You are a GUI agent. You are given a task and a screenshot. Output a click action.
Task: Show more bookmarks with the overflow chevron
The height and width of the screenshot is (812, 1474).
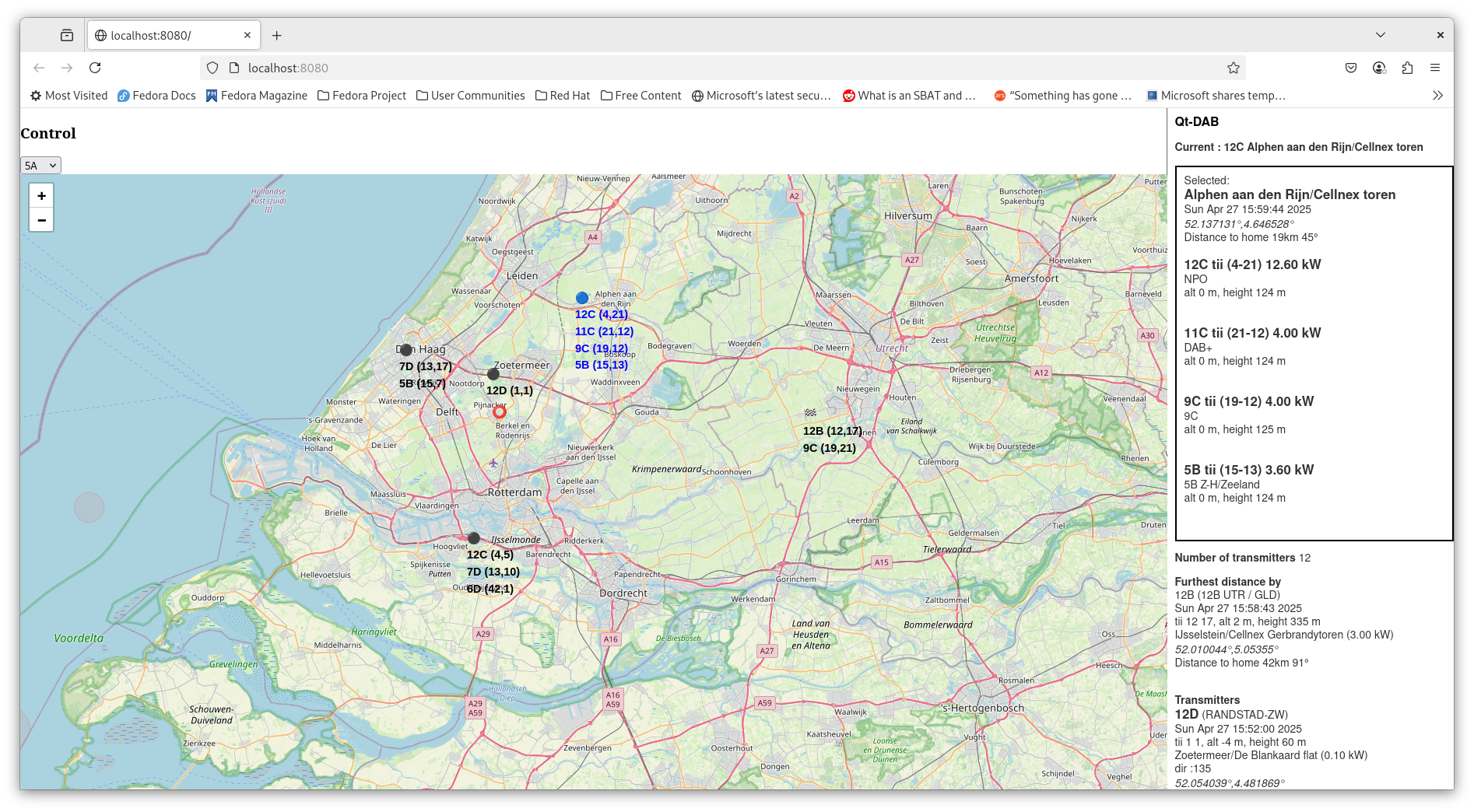click(x=1437, y=96)
